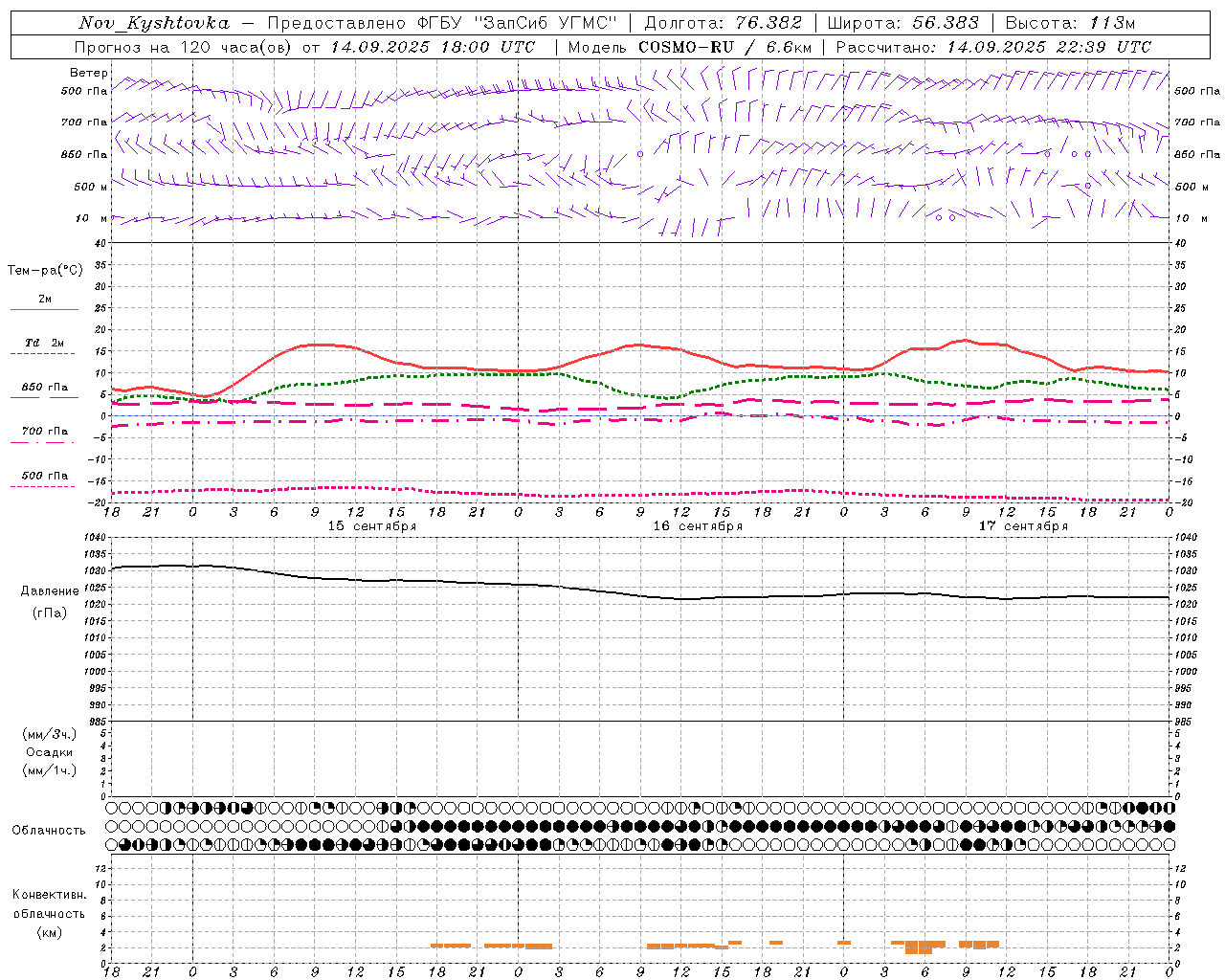Click the 40 value atop the left temperature axis

(99, 243)
